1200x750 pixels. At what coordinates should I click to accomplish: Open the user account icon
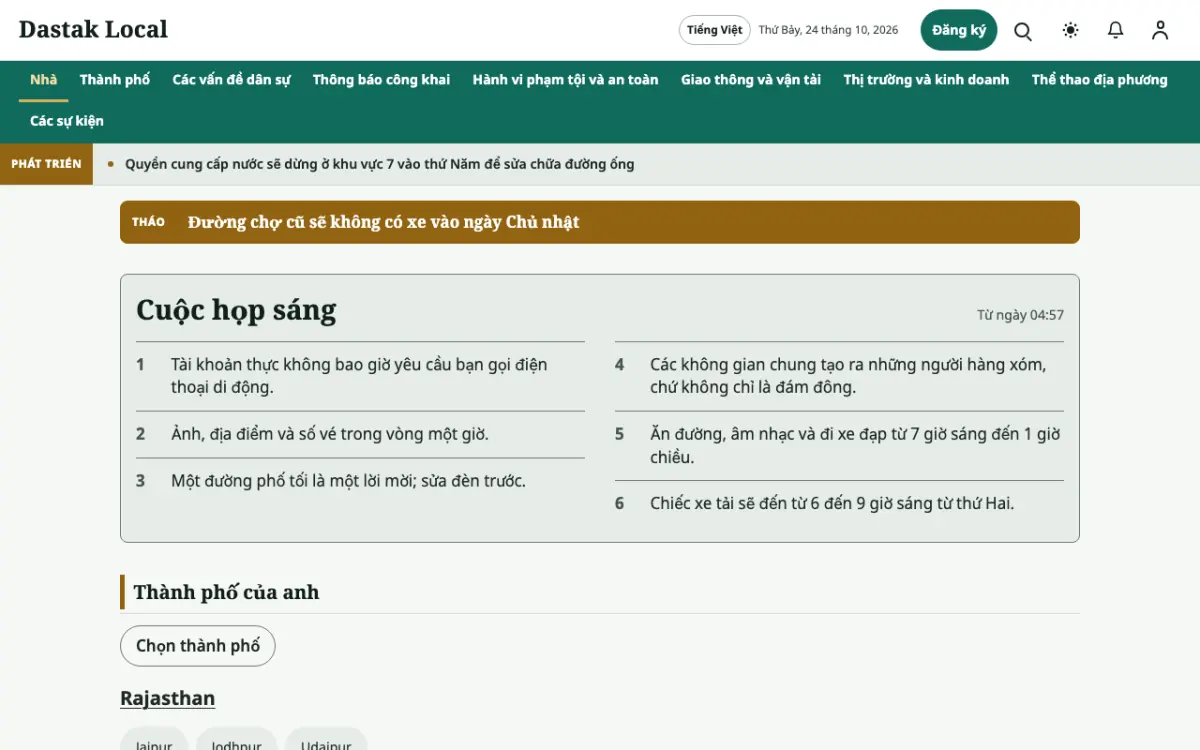[1160, 30]
